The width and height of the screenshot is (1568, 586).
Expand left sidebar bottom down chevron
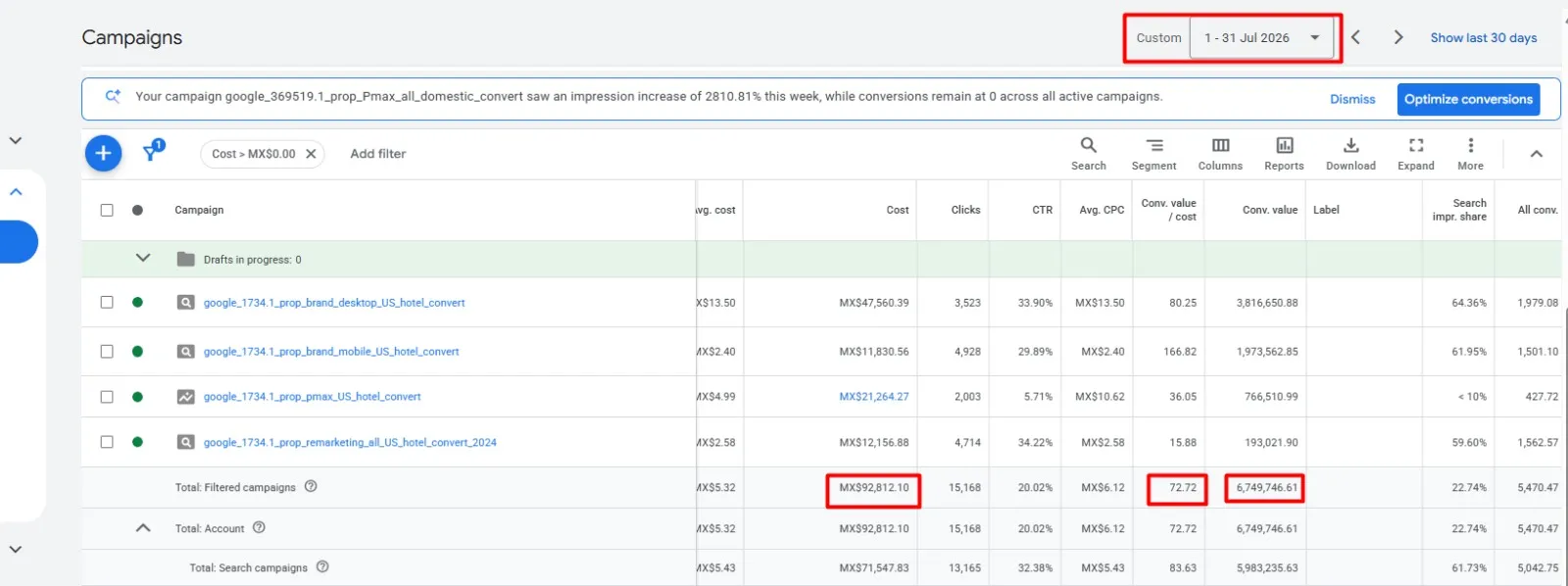pos(15,550)
